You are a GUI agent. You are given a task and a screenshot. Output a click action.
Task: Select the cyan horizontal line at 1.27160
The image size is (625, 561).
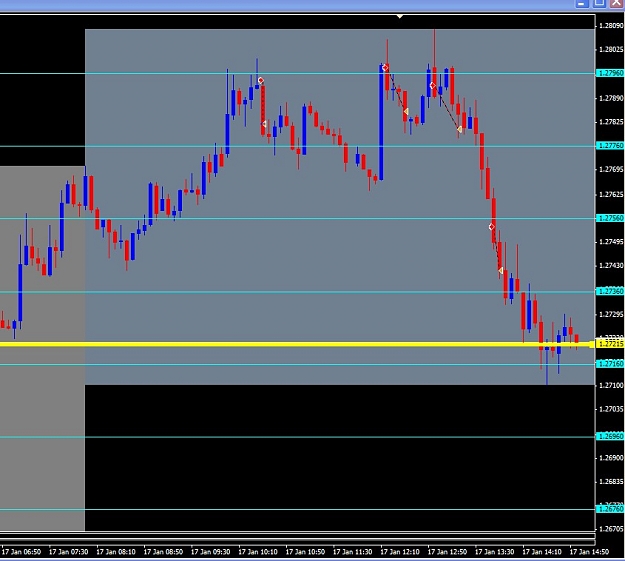[297, 364]
